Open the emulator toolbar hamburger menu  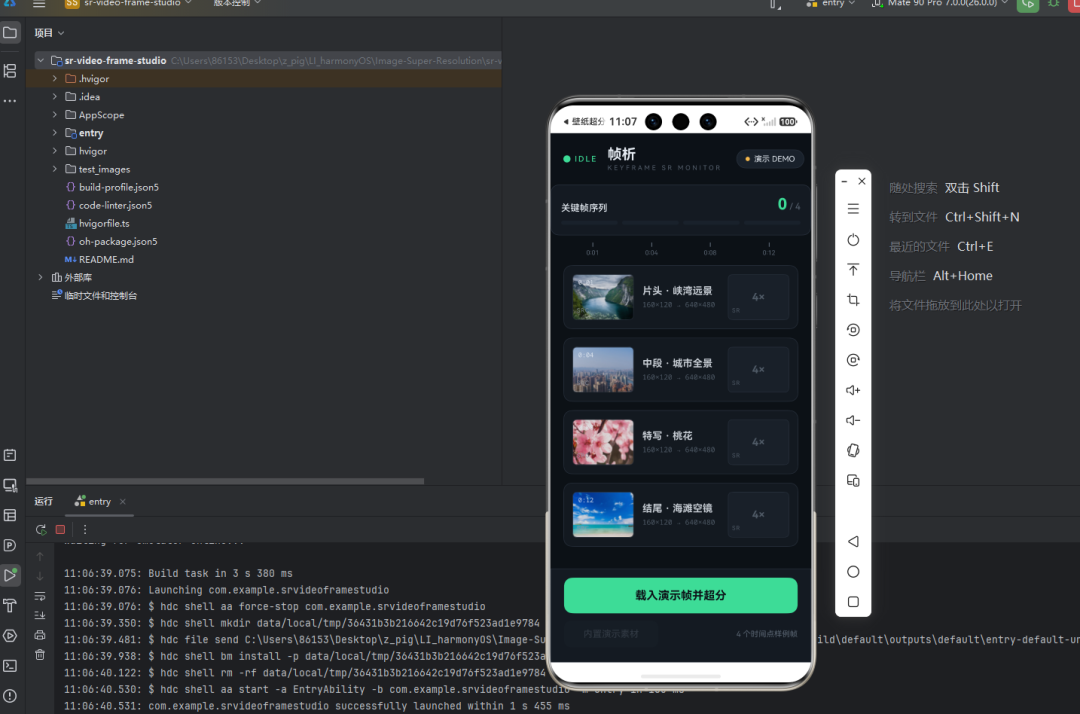point(853,209)
